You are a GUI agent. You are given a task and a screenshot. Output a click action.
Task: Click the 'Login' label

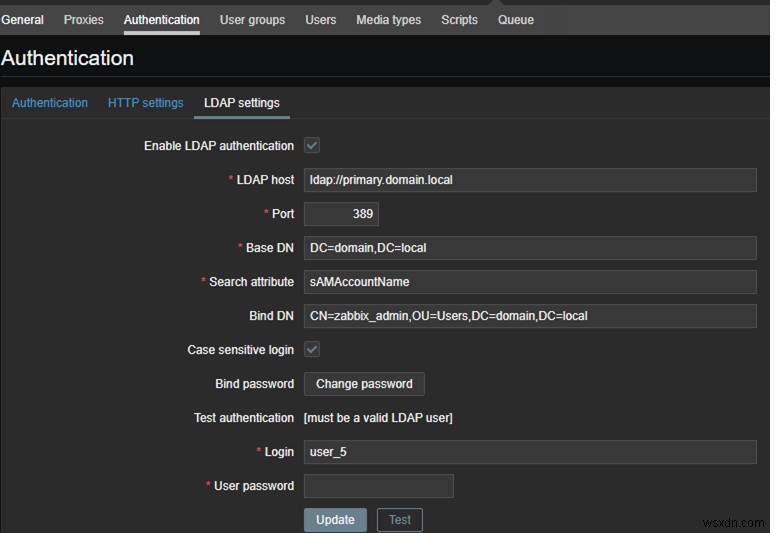[x=279, y=452]
